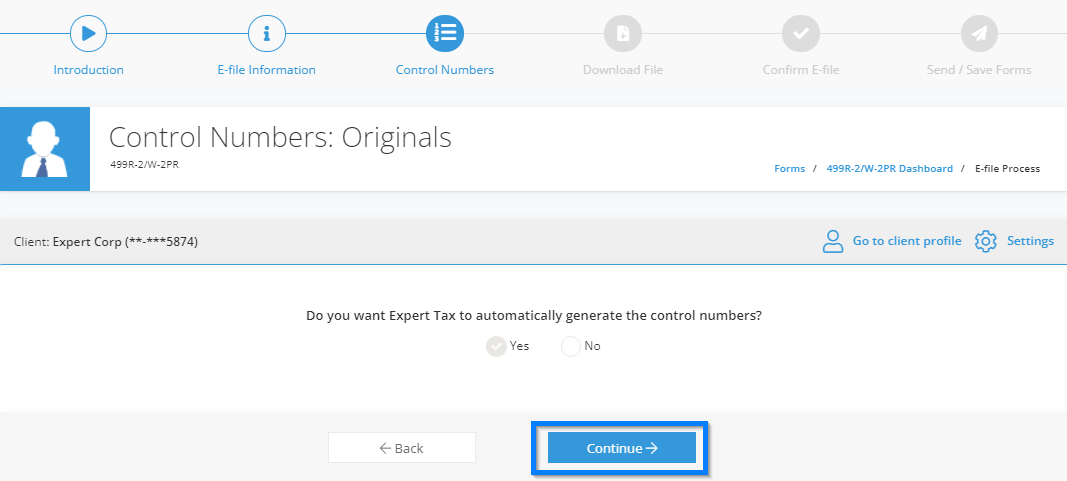The image size is (1067, 481).
Task: Click the E-file Information info icon
Action: pyautogui.click(x=267, y=33)
